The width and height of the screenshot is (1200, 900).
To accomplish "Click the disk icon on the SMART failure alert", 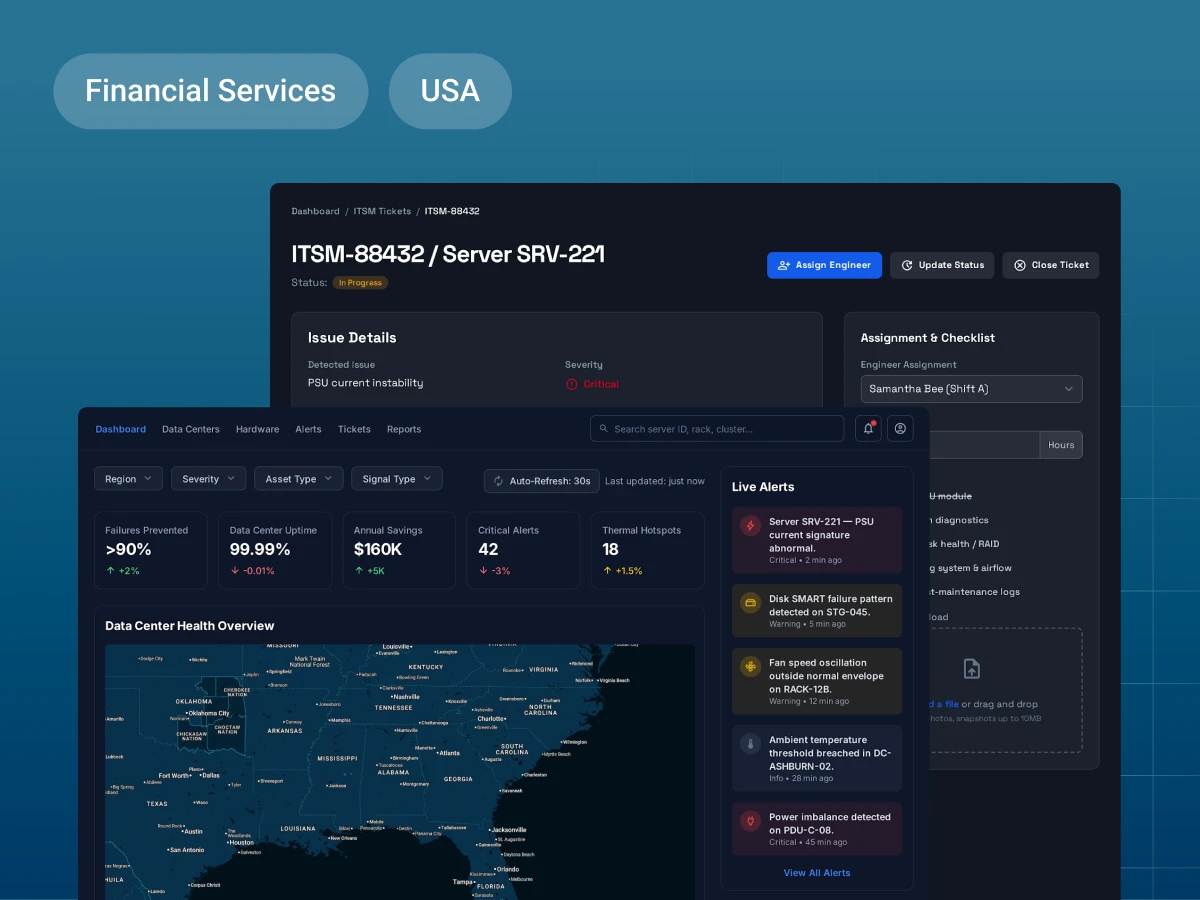I will tap(748, 603).
